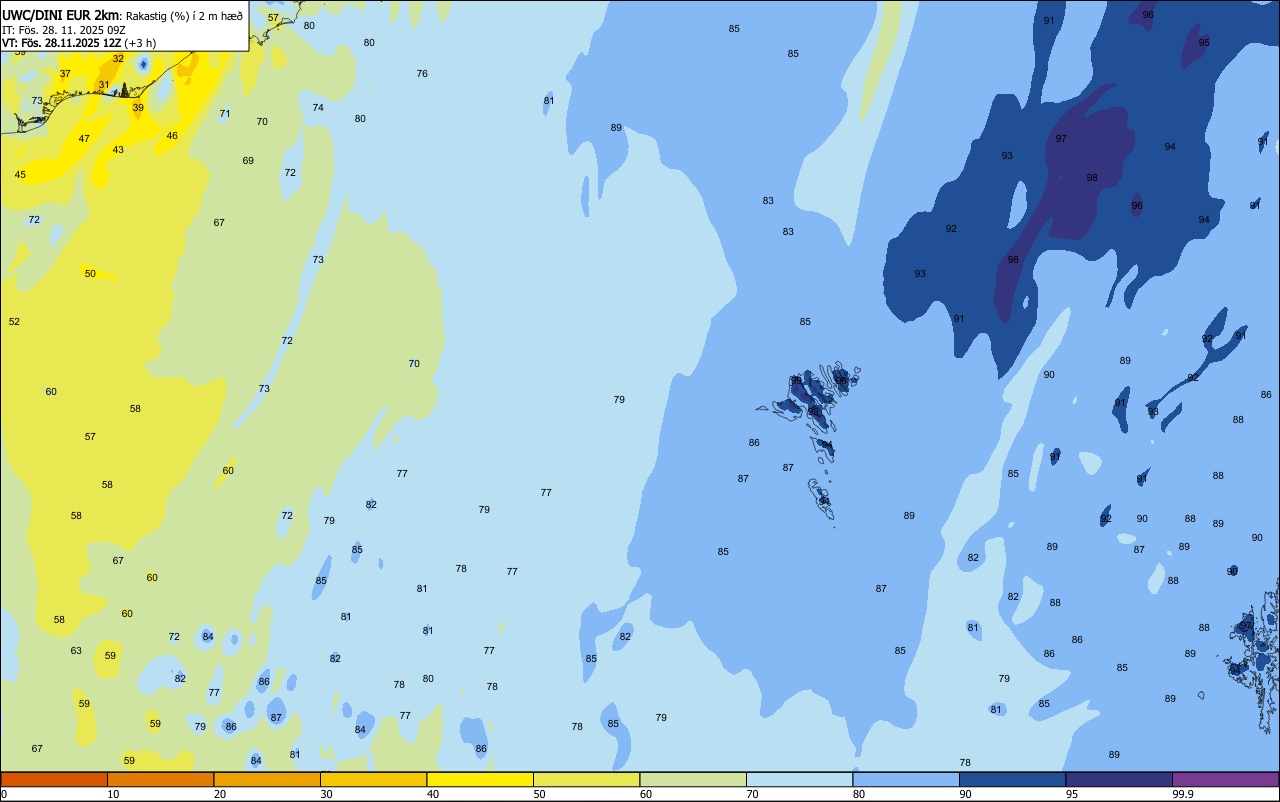This screenshot has height=802, width=1280.
Task: Select the map value 43
Action: click(118, 150)
